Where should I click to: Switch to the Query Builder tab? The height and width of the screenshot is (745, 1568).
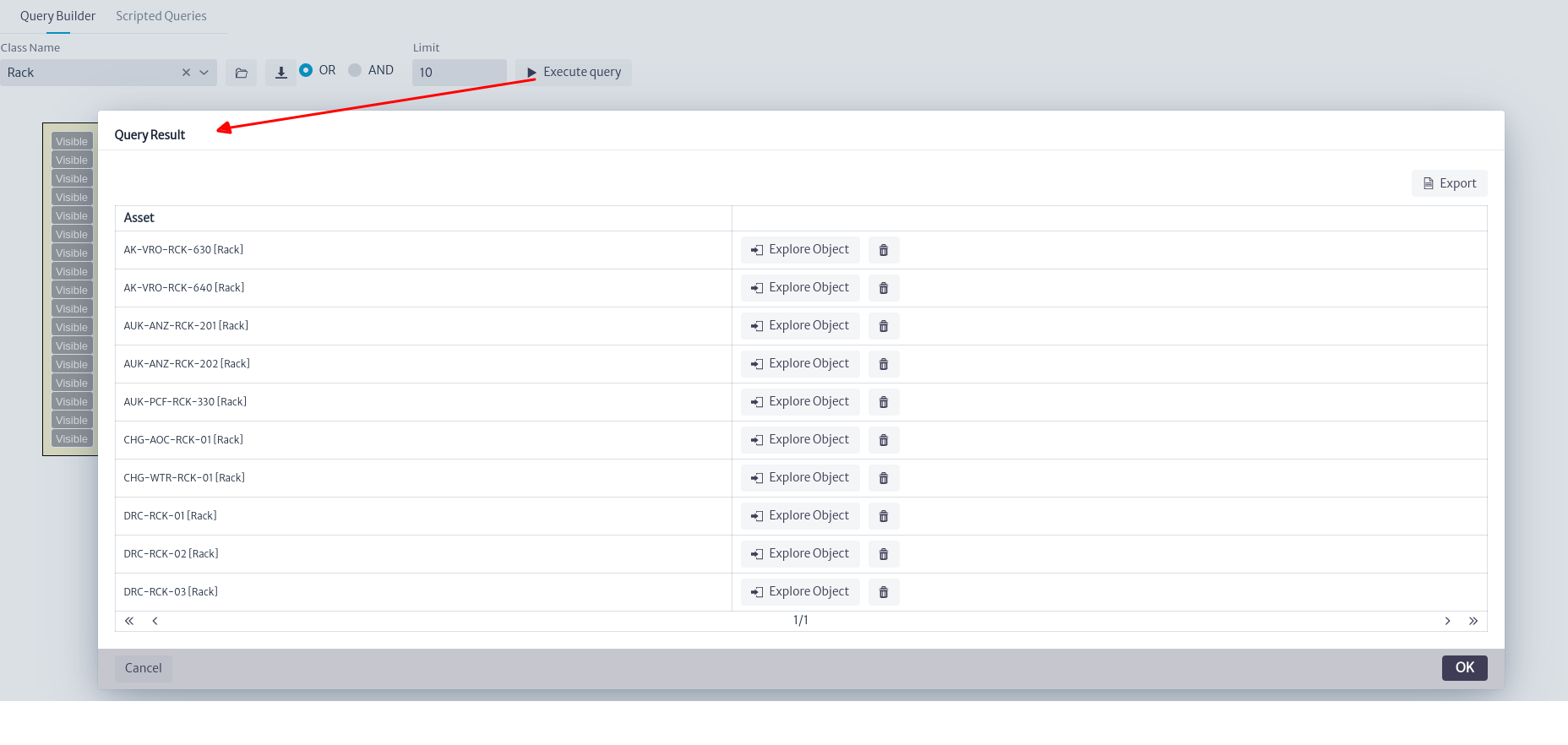coord(57,16)
